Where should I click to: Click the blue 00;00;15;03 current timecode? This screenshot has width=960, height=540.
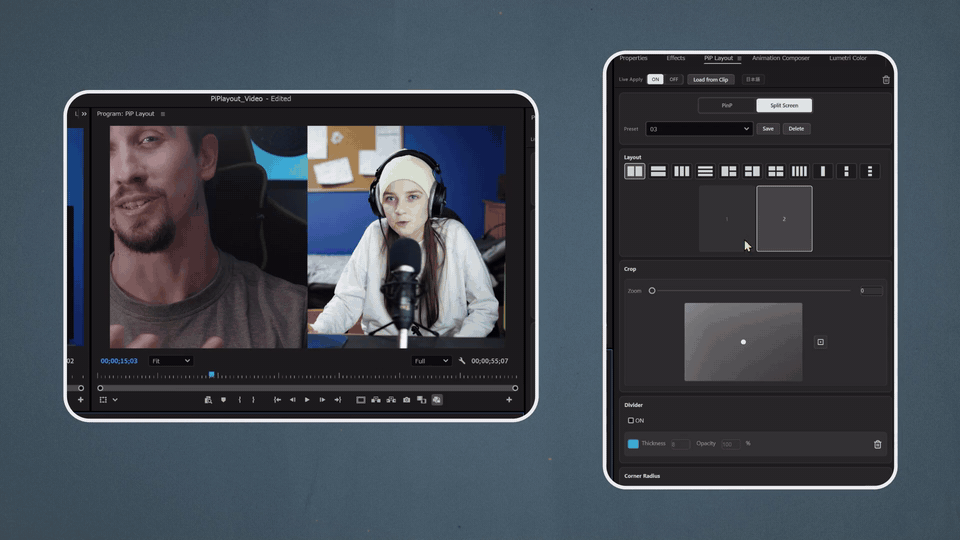pyautogui.click(x=119, y=361)
